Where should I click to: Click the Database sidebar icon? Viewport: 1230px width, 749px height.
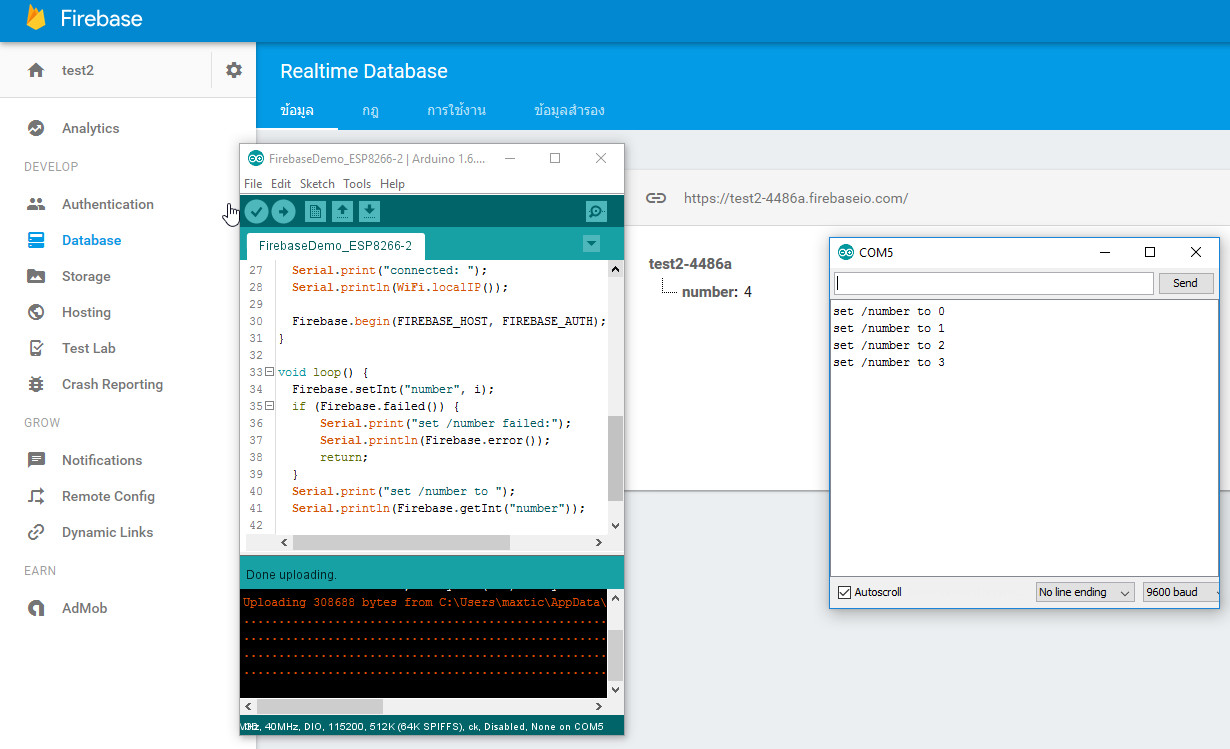[36, 240]
